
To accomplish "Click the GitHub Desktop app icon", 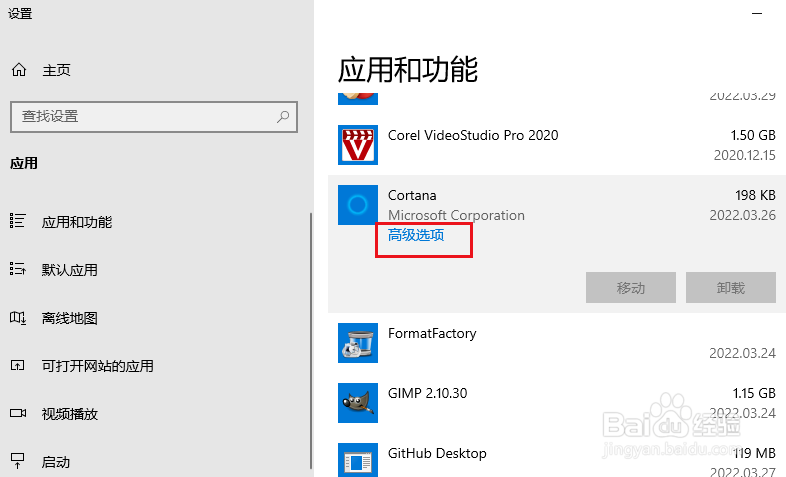I will 357,460.
